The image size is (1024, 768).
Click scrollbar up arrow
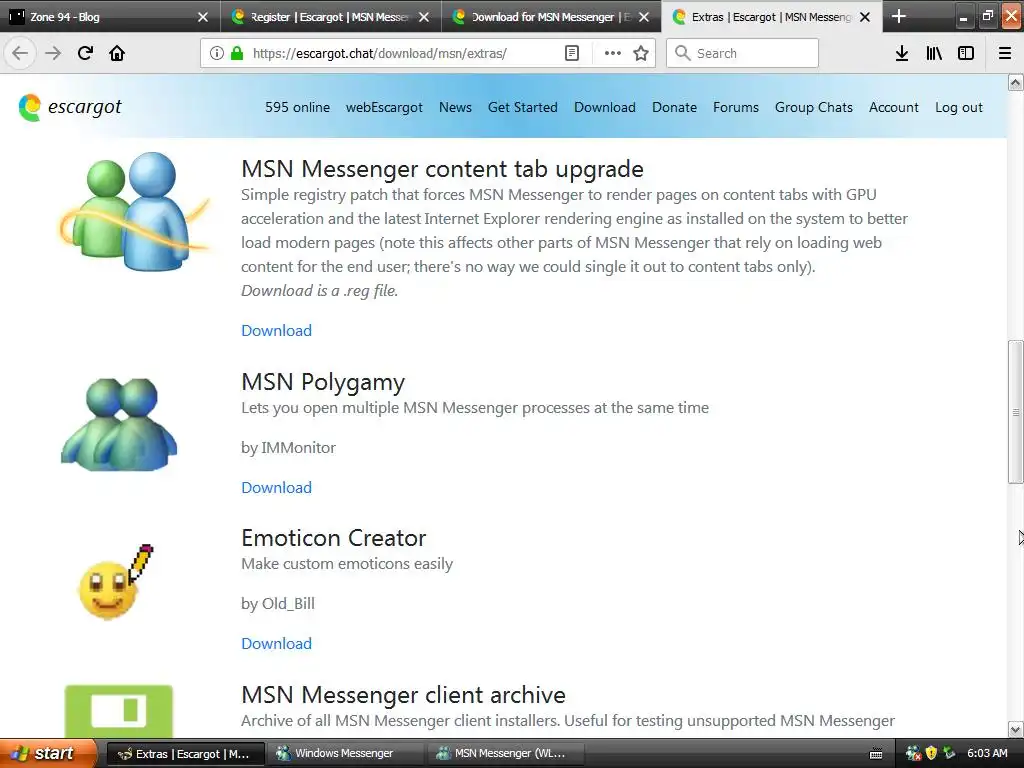1016,82
